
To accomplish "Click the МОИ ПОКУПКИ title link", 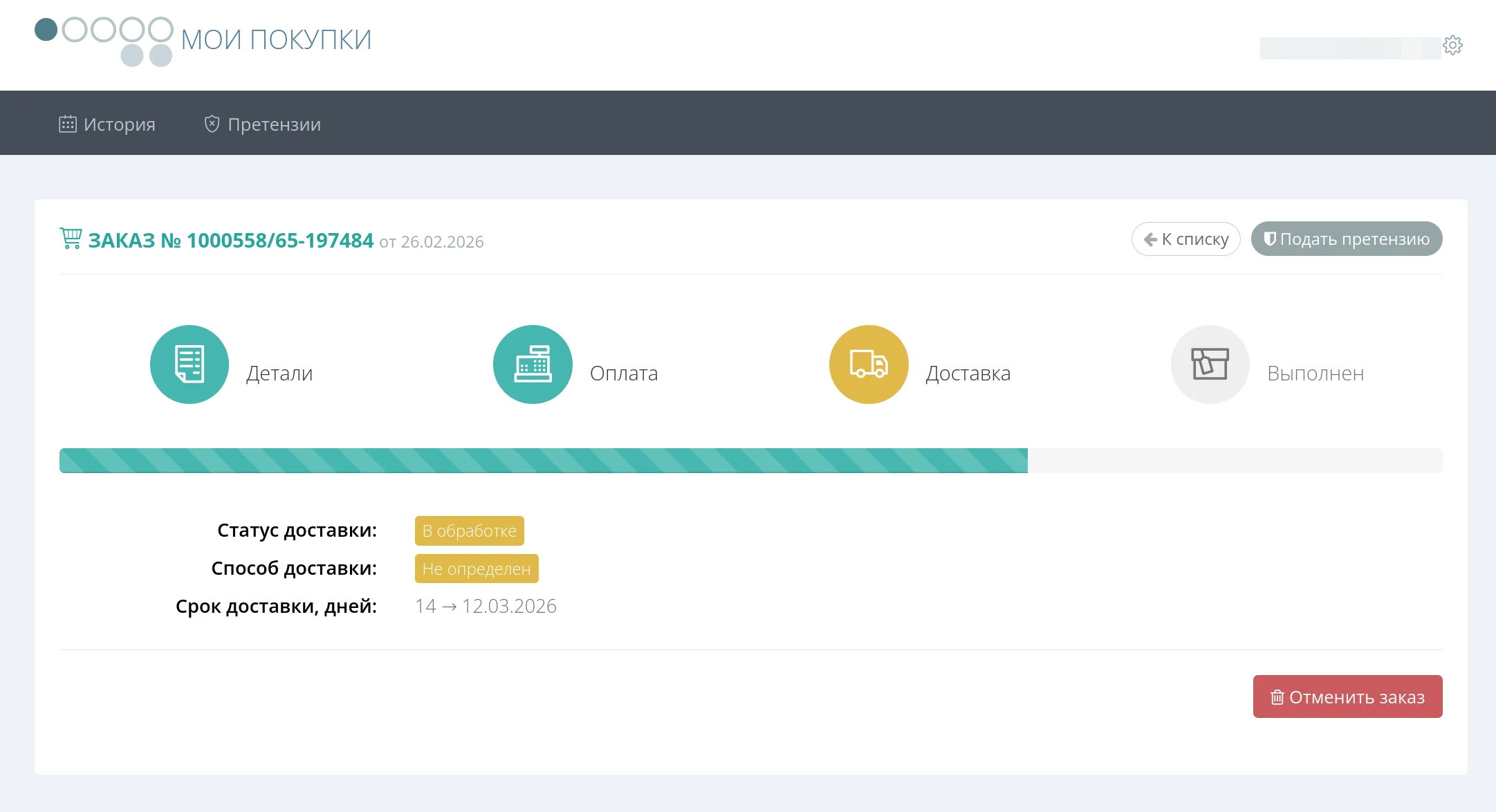I will coord(276,40).
